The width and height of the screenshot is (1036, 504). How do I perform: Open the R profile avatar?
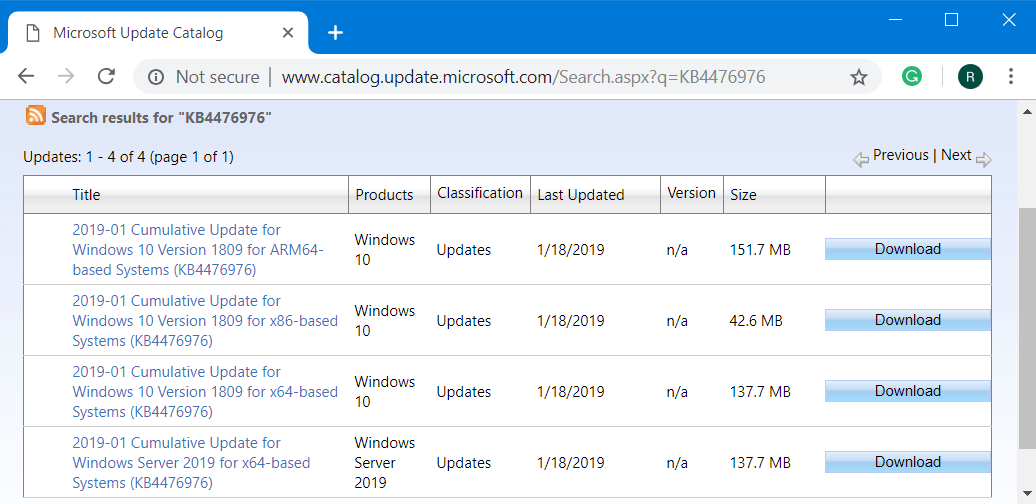[x=970, y=77]
